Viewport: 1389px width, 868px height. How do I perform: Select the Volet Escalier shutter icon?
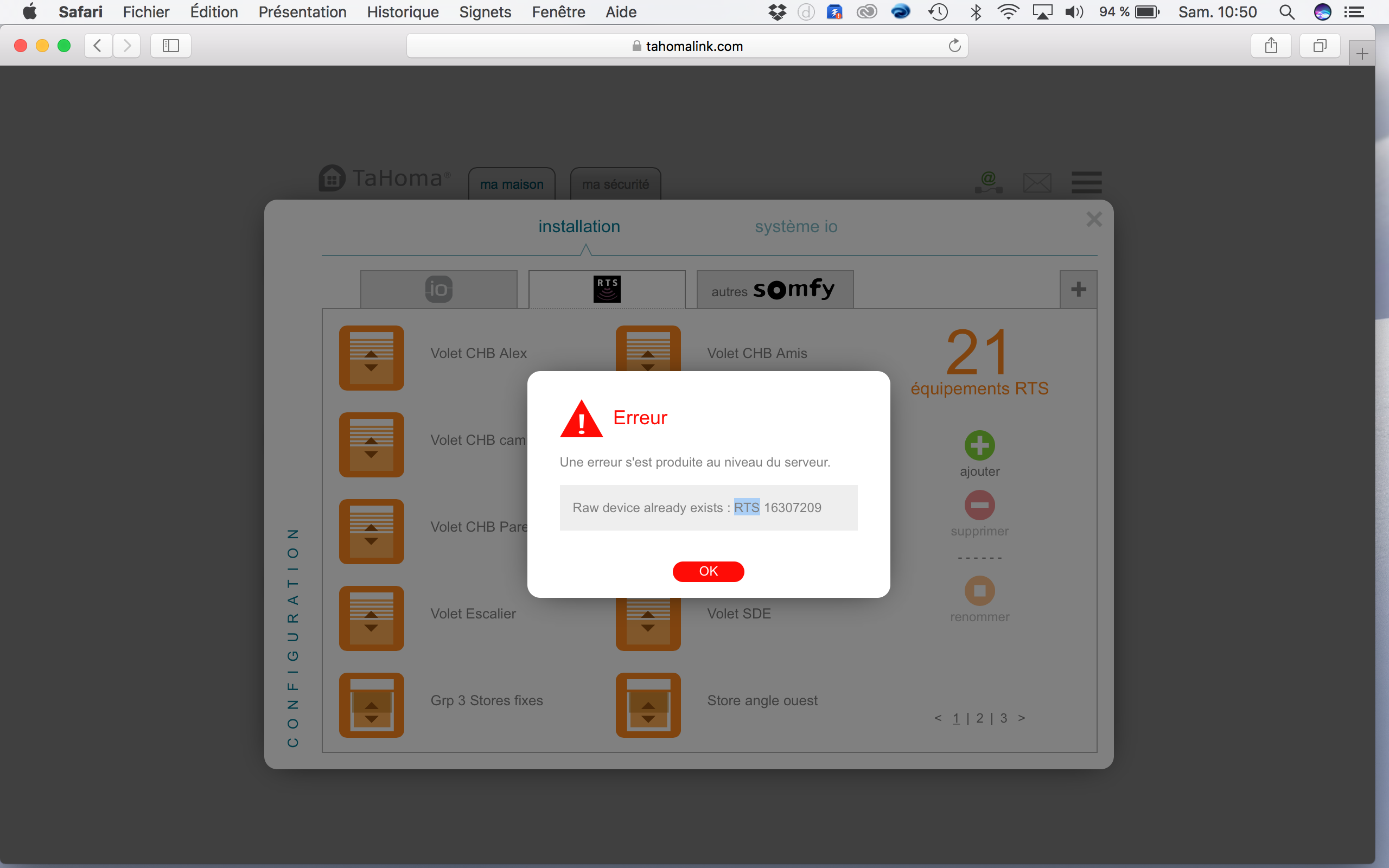[x=371, y=618]
